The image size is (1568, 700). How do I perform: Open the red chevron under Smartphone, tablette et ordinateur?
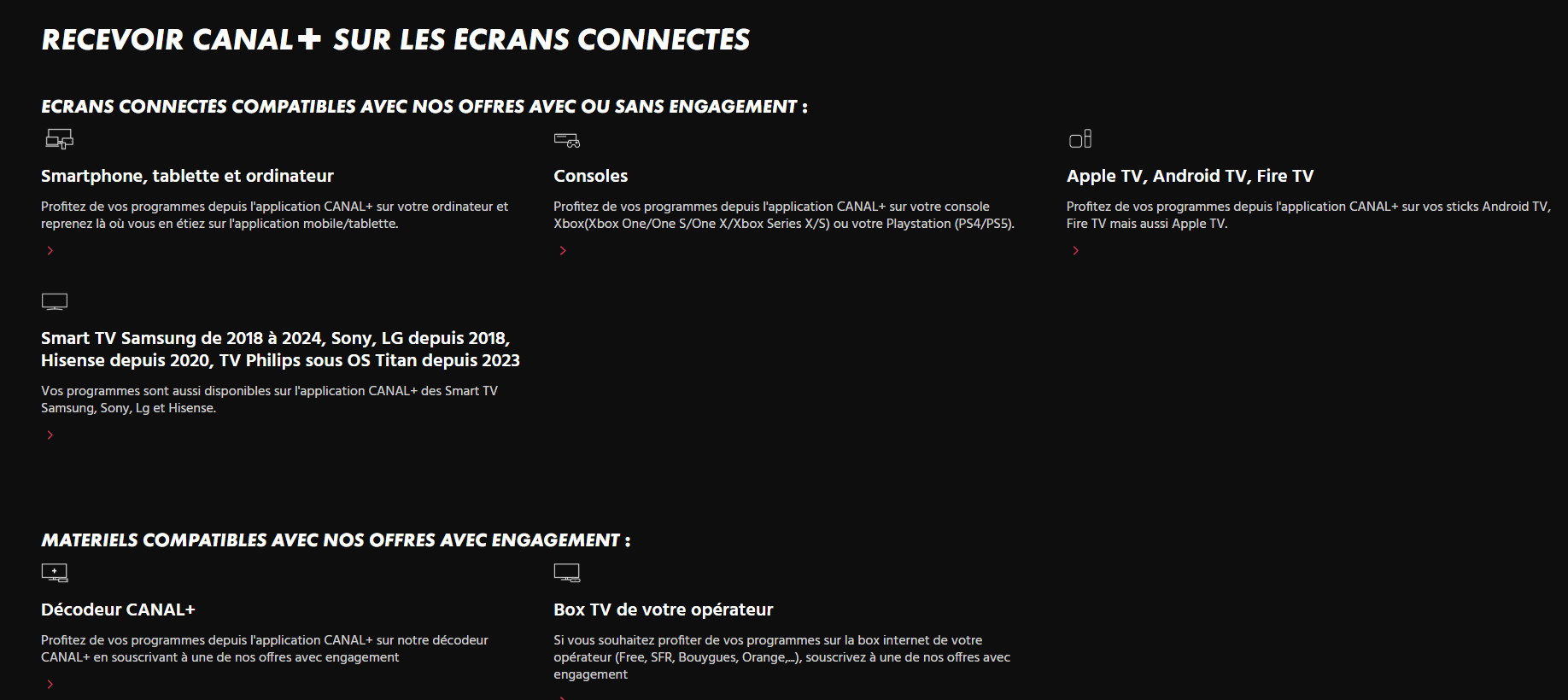tap(50, 250)
